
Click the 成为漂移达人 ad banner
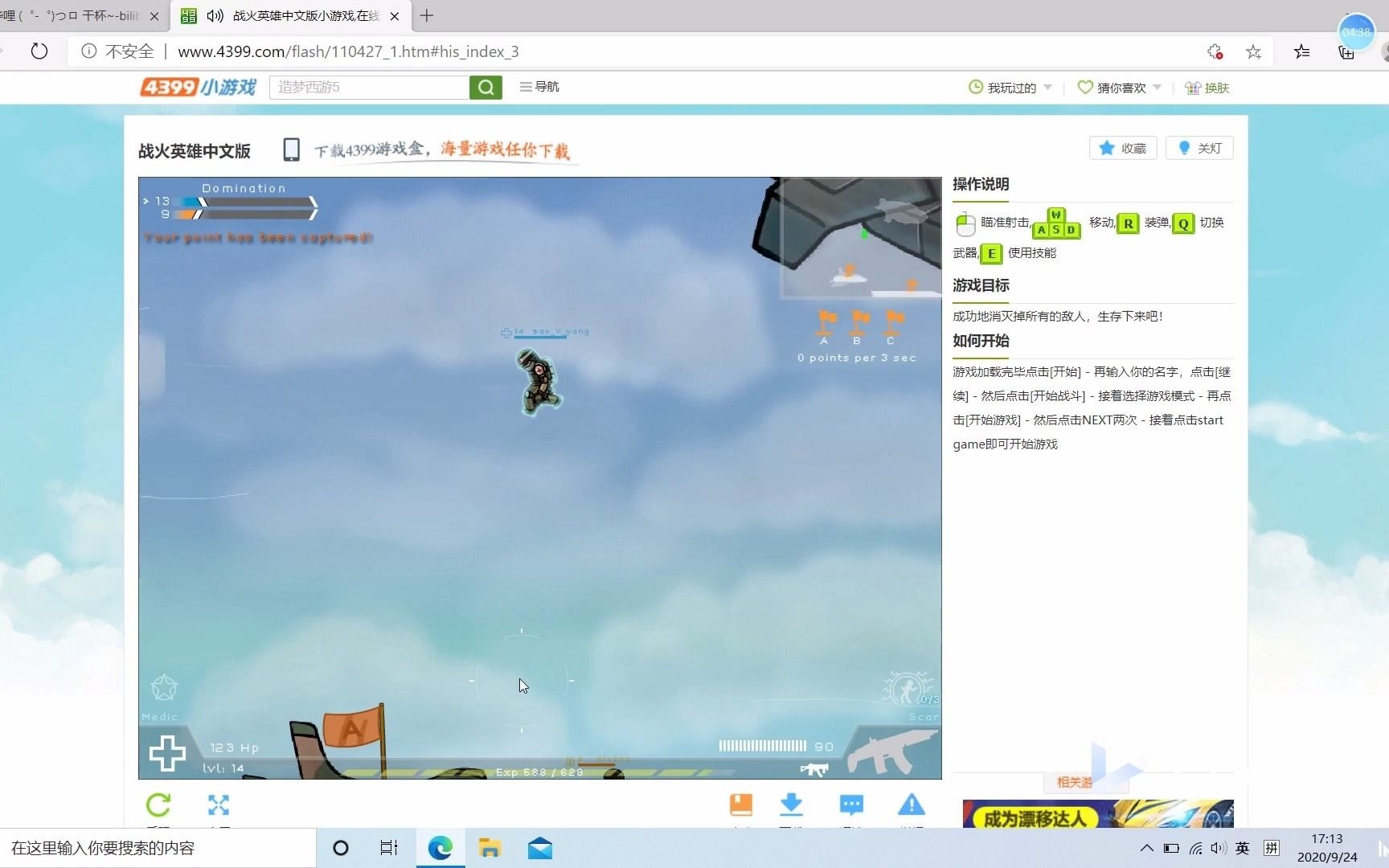(x=1098, y=813)
